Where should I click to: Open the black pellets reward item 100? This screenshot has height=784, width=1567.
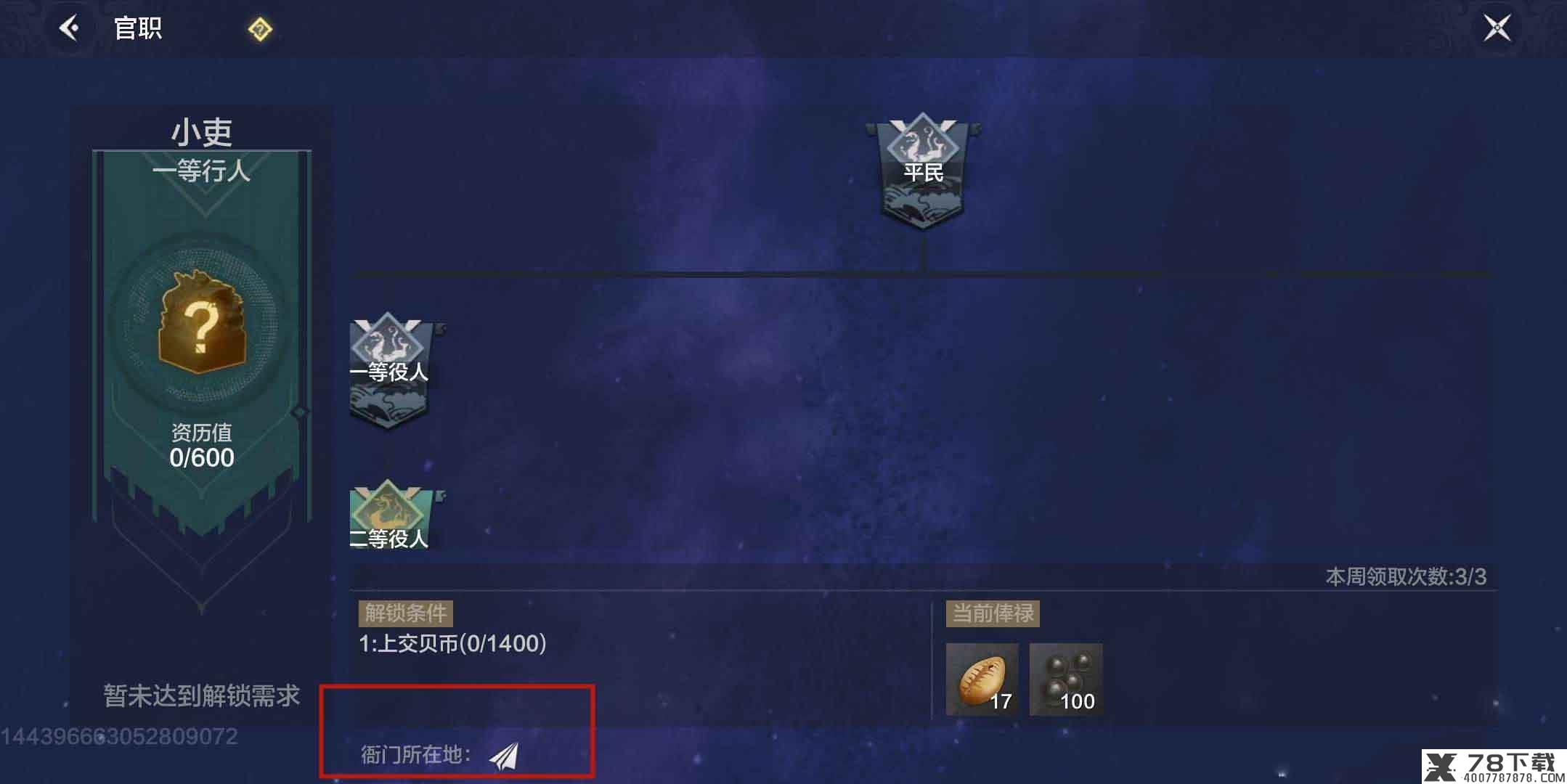coord(1066,679)
